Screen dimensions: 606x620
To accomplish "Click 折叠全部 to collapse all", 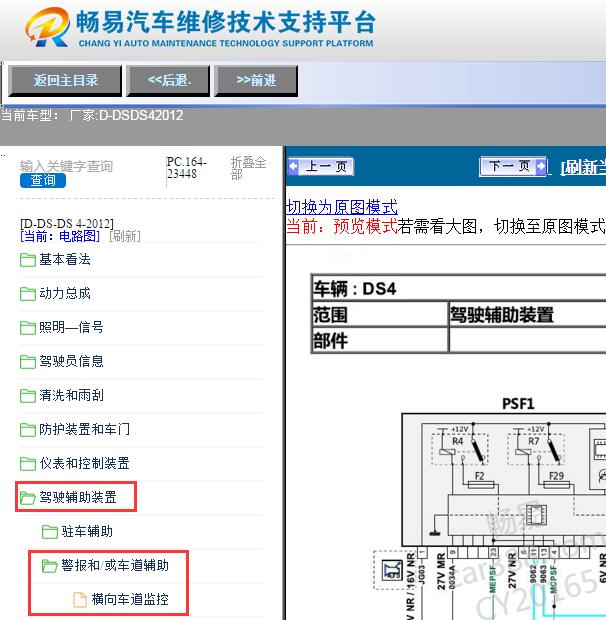I will click(x=248, y=168).
